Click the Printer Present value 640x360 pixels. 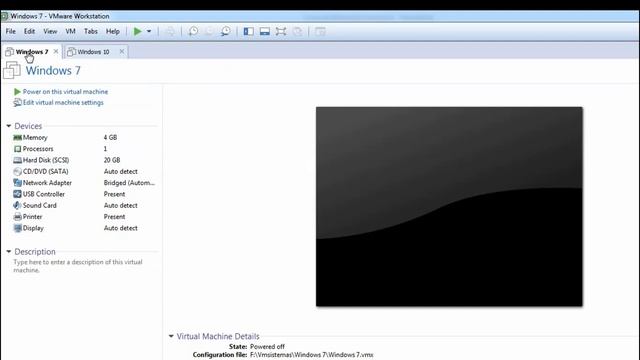click(114, 217)
